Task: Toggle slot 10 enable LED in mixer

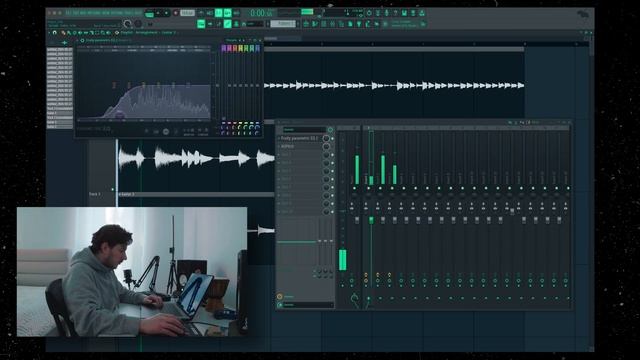Action: click(332, 212)
